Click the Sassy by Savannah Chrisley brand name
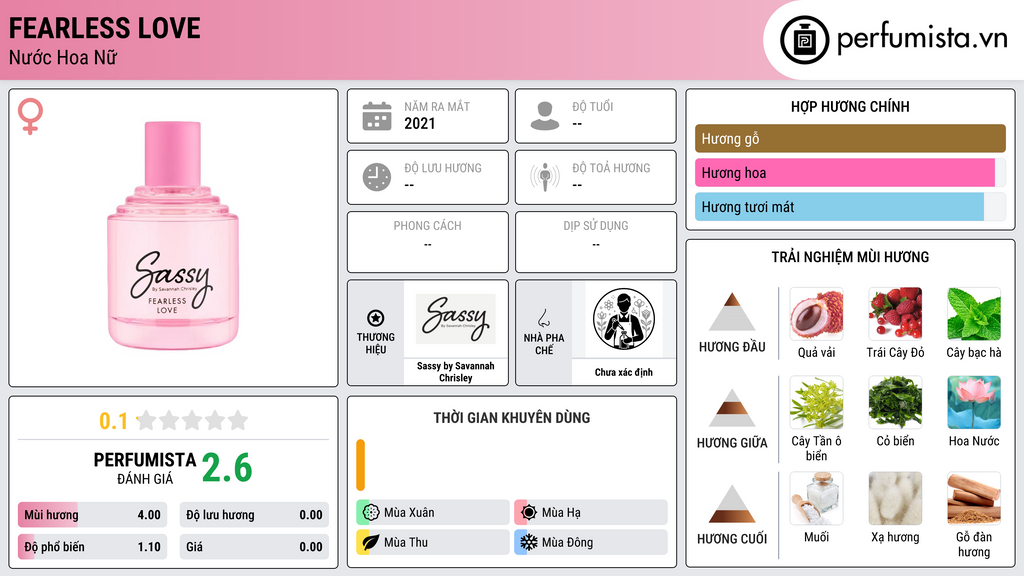 tap(456, 372)
